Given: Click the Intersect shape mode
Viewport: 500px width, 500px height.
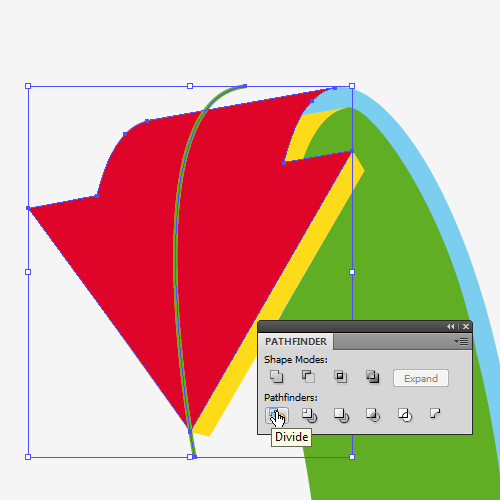Looking at the screenshot, I should (x=340, y=377).
